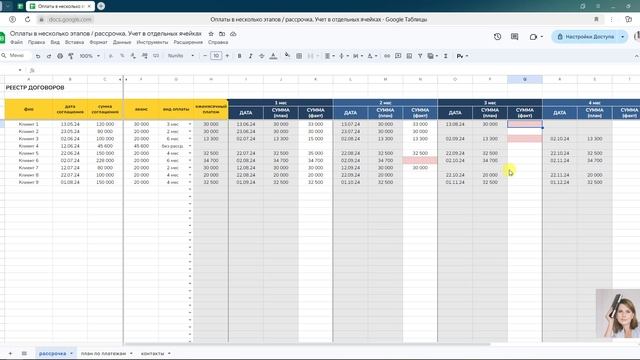Apply percent format to the cell

(x=122, y=56)
